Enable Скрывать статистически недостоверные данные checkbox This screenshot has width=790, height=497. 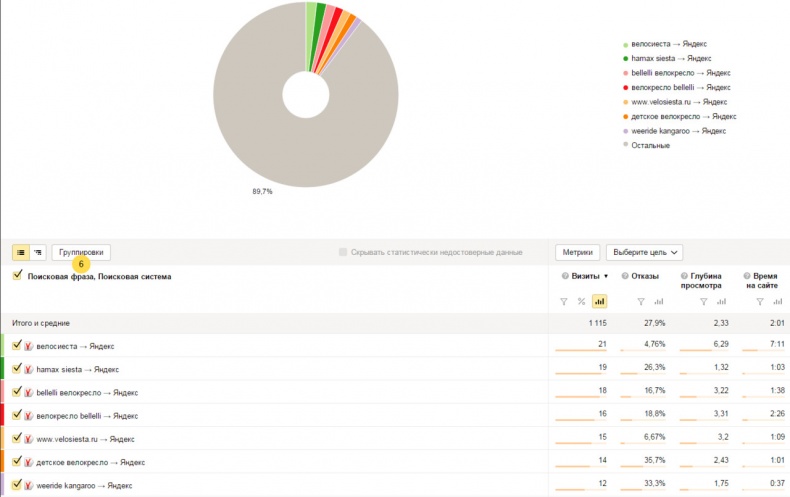point(344,253)
